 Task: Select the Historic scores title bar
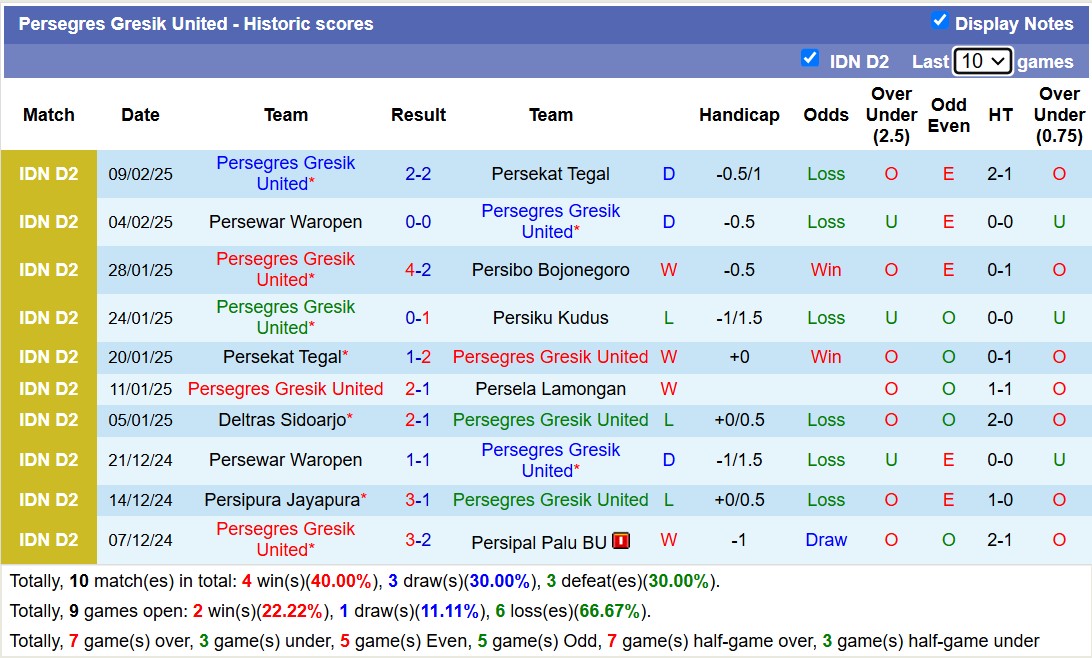pyautogui.click(x=193, y=23)
